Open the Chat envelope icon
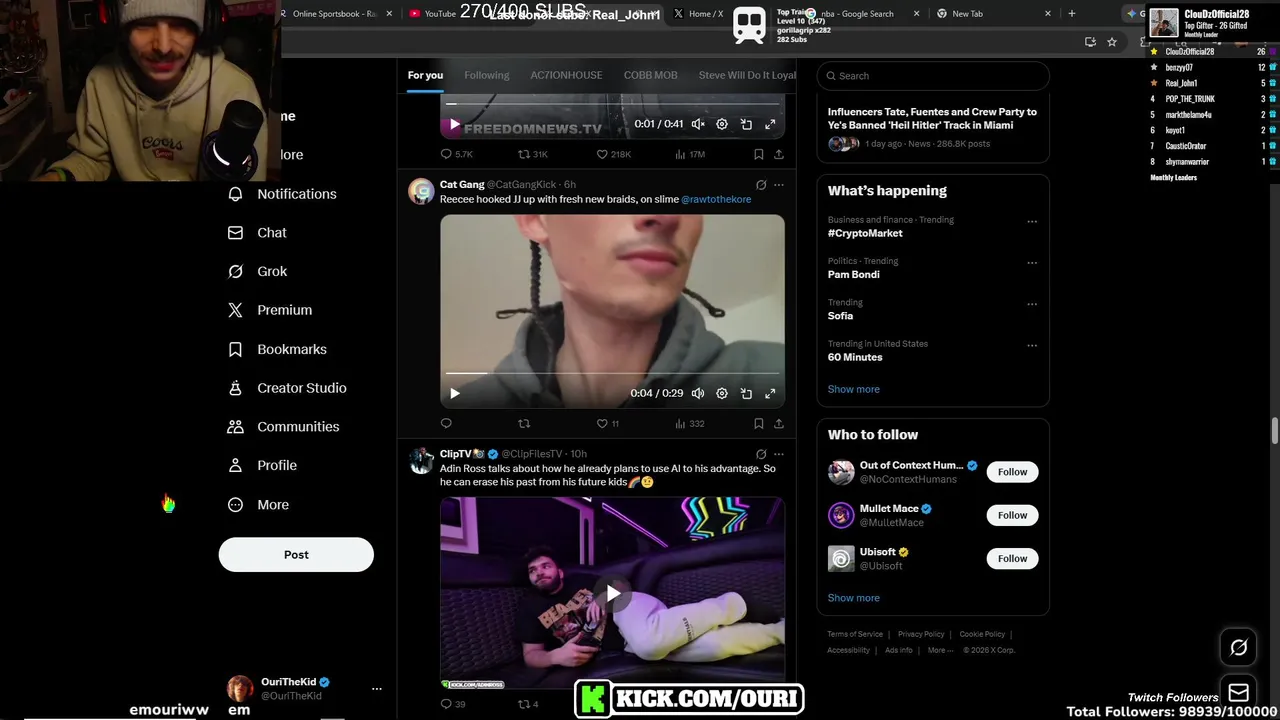 point(235,233)
